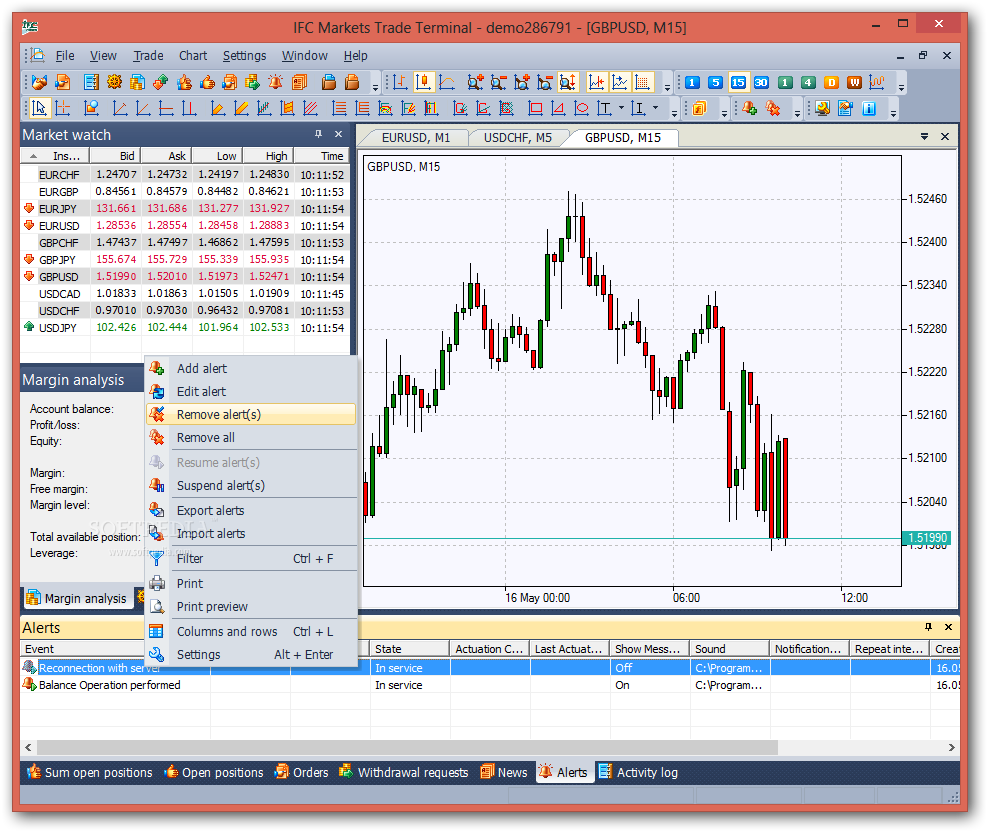Click the add alert bell with plus toolbar icon
Image resolution: width=988 pixels, height=832 pixels.
click(749, 108)
